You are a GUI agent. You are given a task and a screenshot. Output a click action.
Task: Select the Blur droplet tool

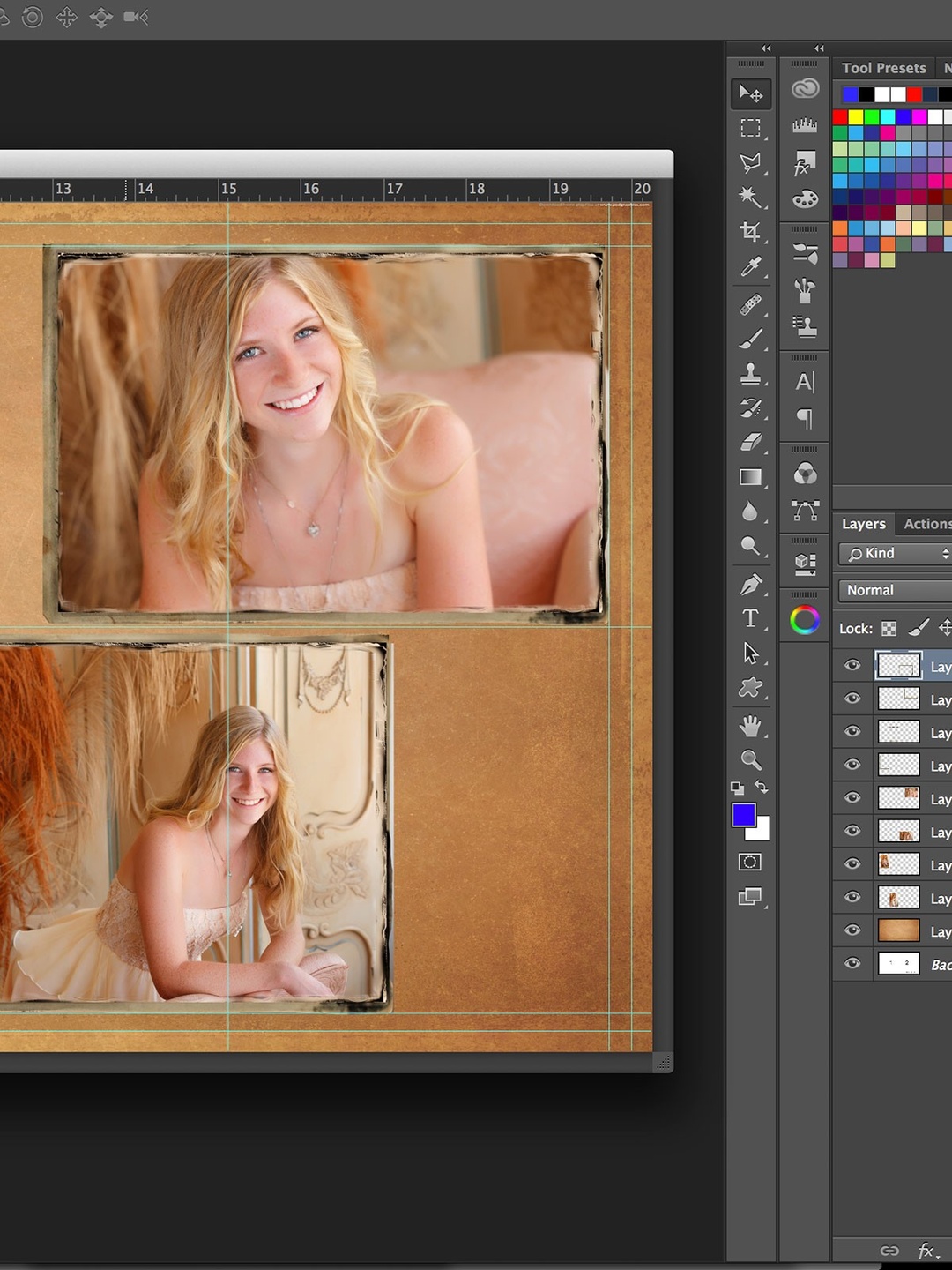coord(751,512)
